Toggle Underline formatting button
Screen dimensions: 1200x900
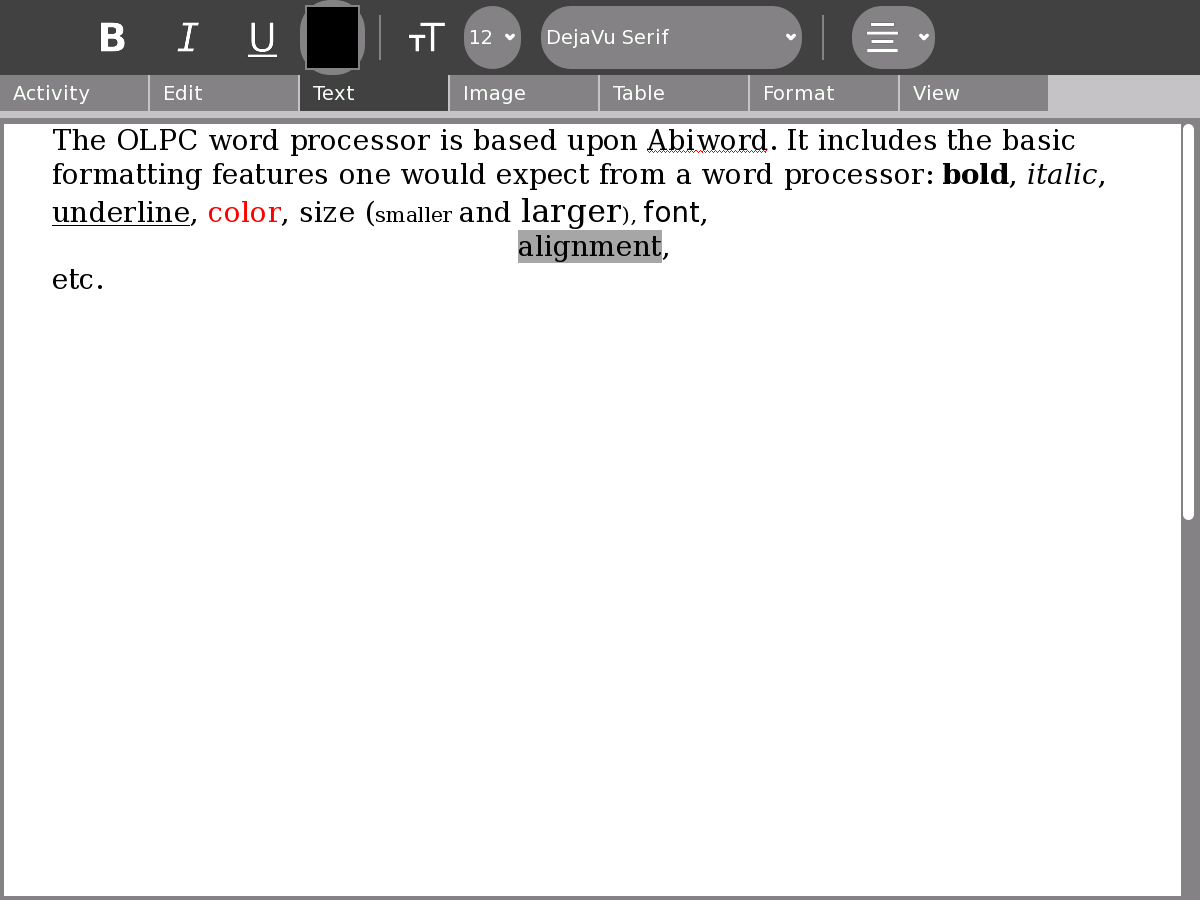(262, 38)
